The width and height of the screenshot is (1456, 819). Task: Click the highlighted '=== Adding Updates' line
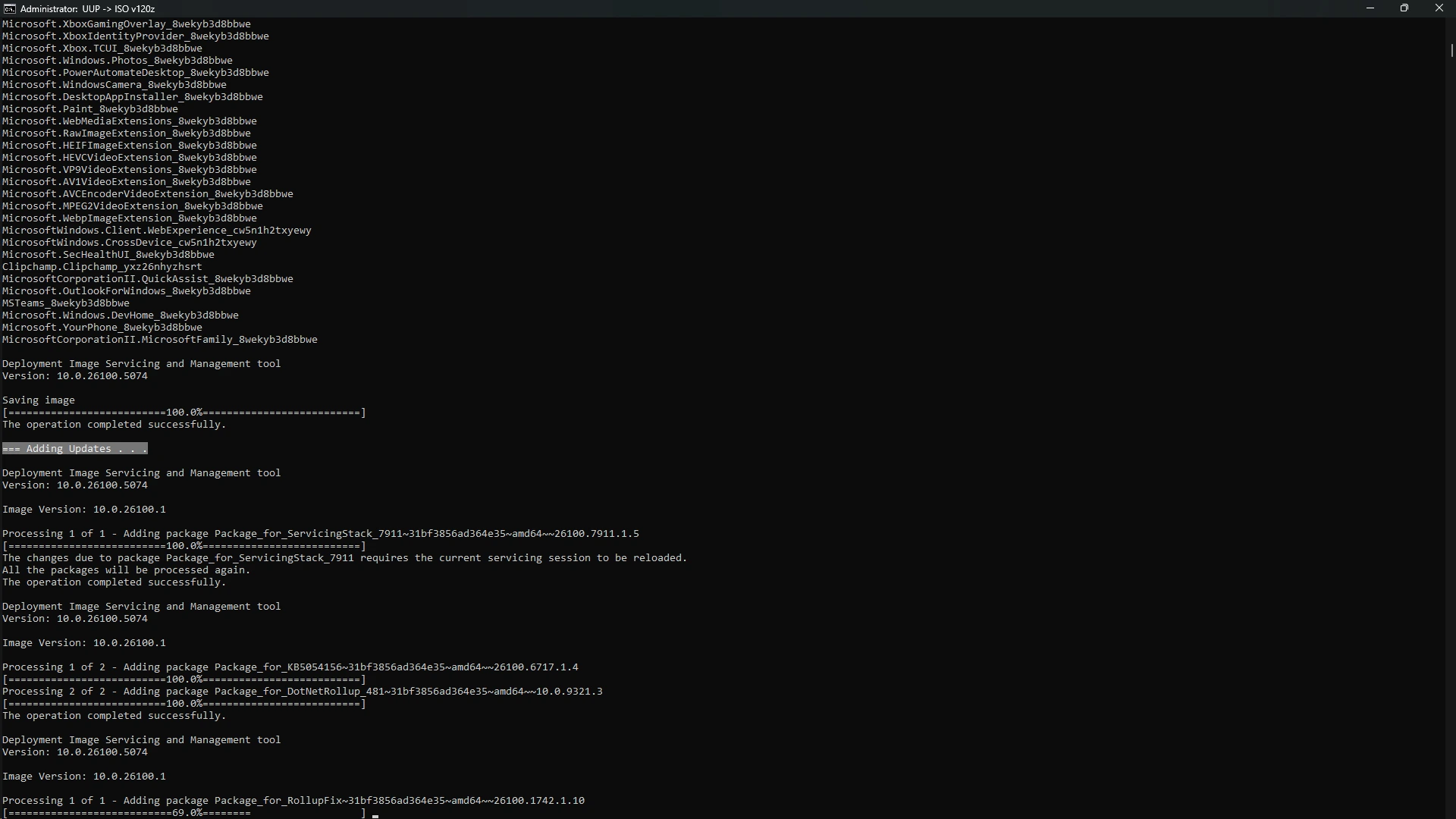(x=75, y=449)
